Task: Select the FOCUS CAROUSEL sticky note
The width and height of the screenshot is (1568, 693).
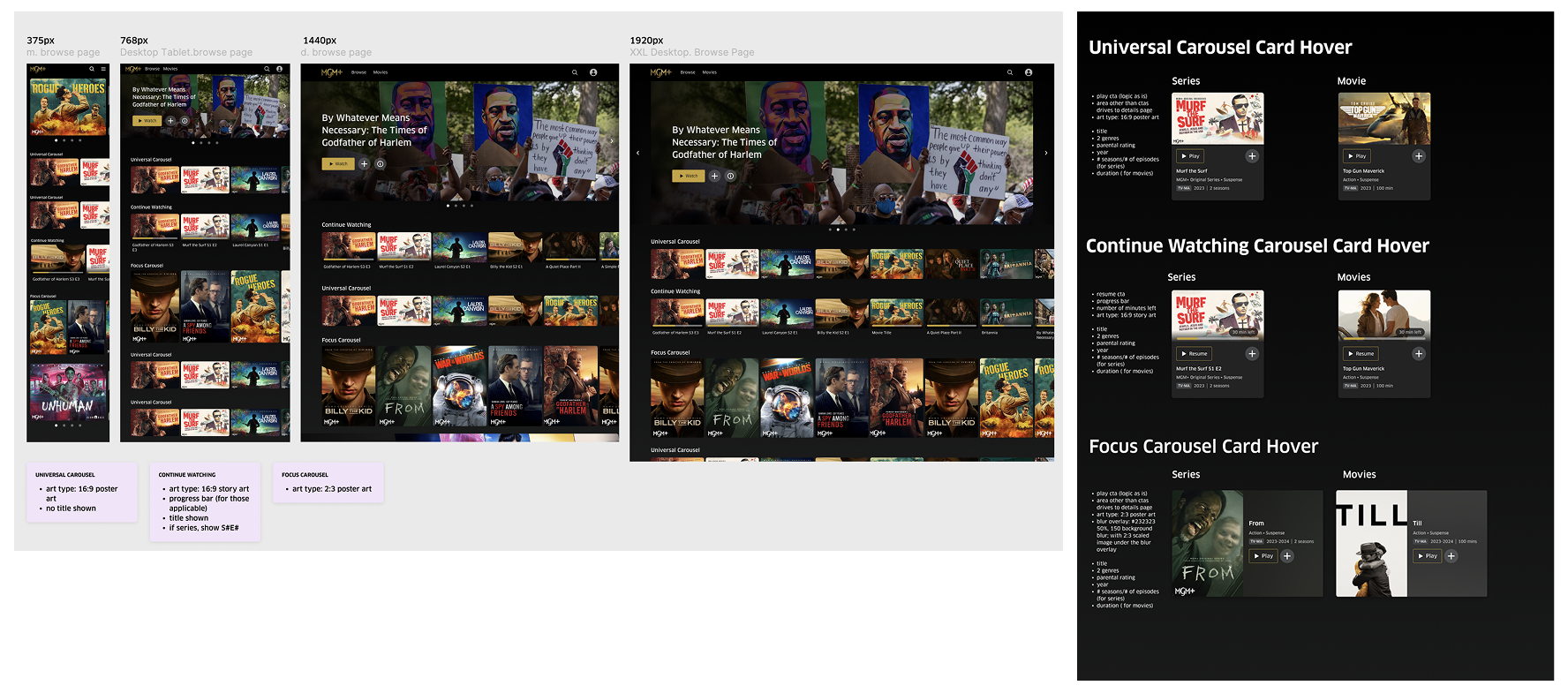Action: [328, 482]
